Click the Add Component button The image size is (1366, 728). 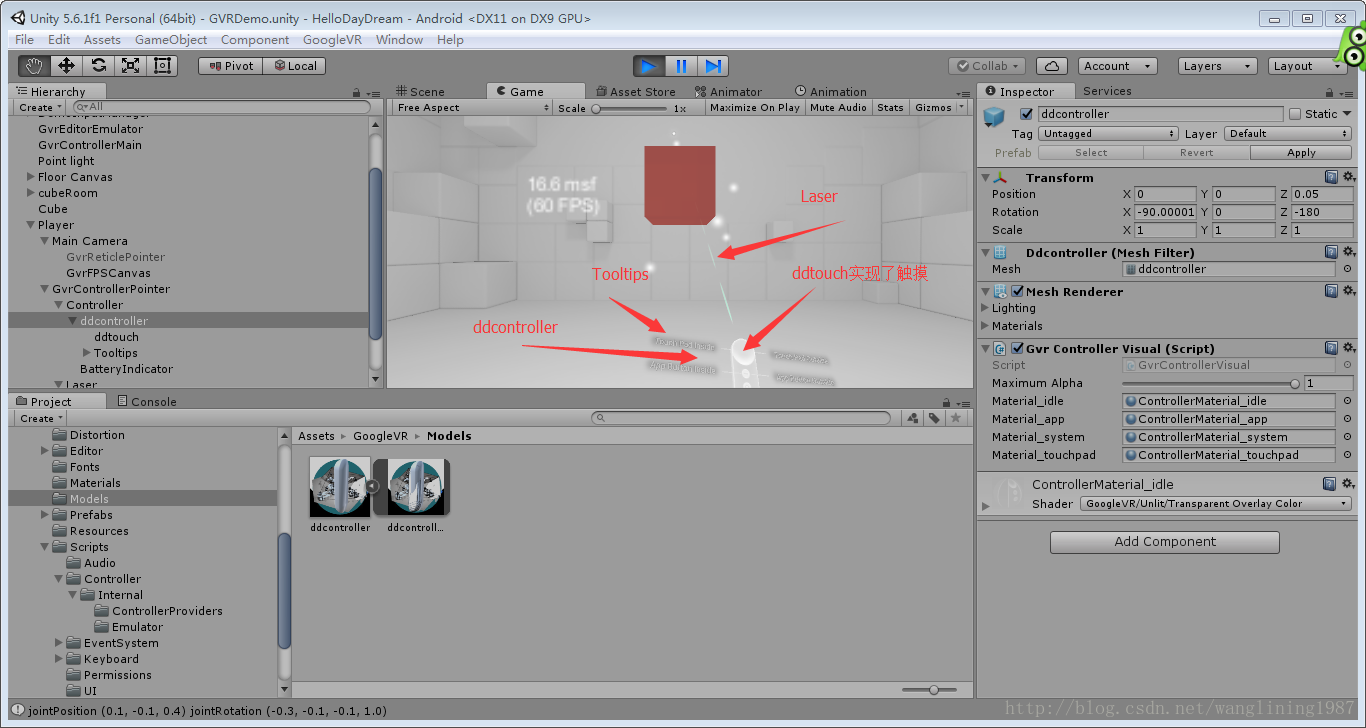[x=1165, y=542]
